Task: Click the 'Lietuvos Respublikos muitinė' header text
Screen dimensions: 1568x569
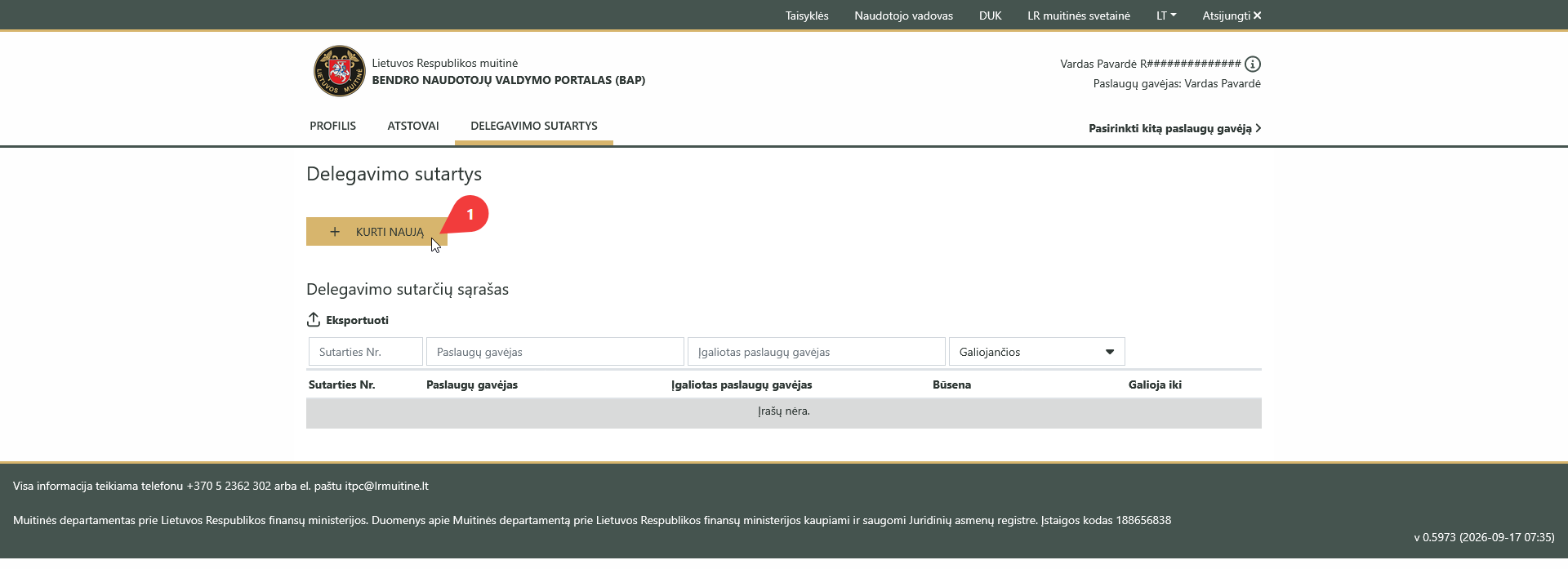Action: coord(445,63)
